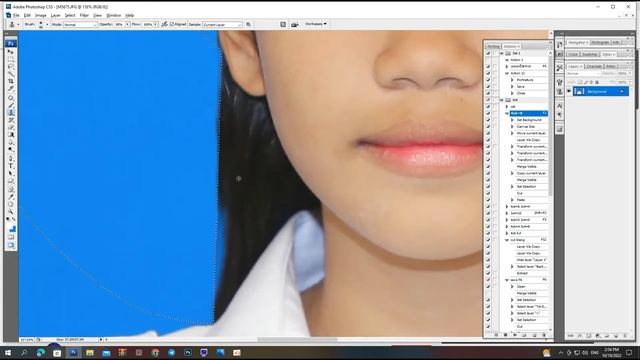Open Telegram from the taskbar

[171, 353]
